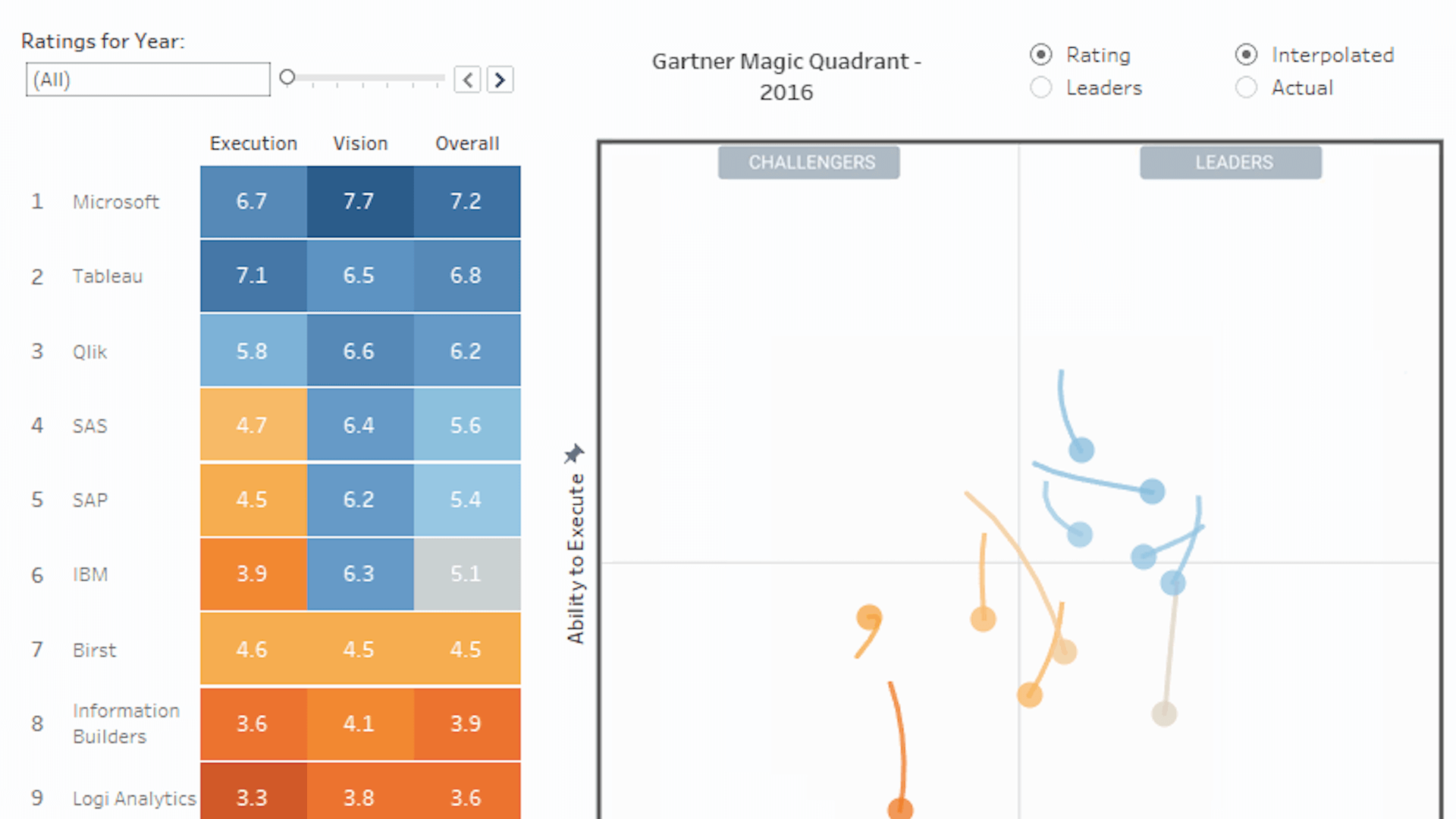Click the Microsoft row label

click(x=116, y=202)
